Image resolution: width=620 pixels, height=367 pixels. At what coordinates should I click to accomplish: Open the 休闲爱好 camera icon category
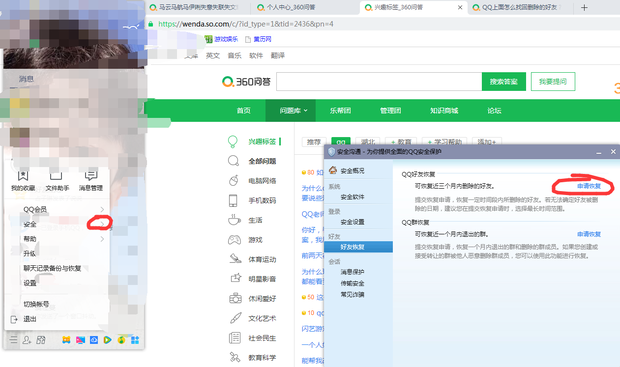point(235,298)
